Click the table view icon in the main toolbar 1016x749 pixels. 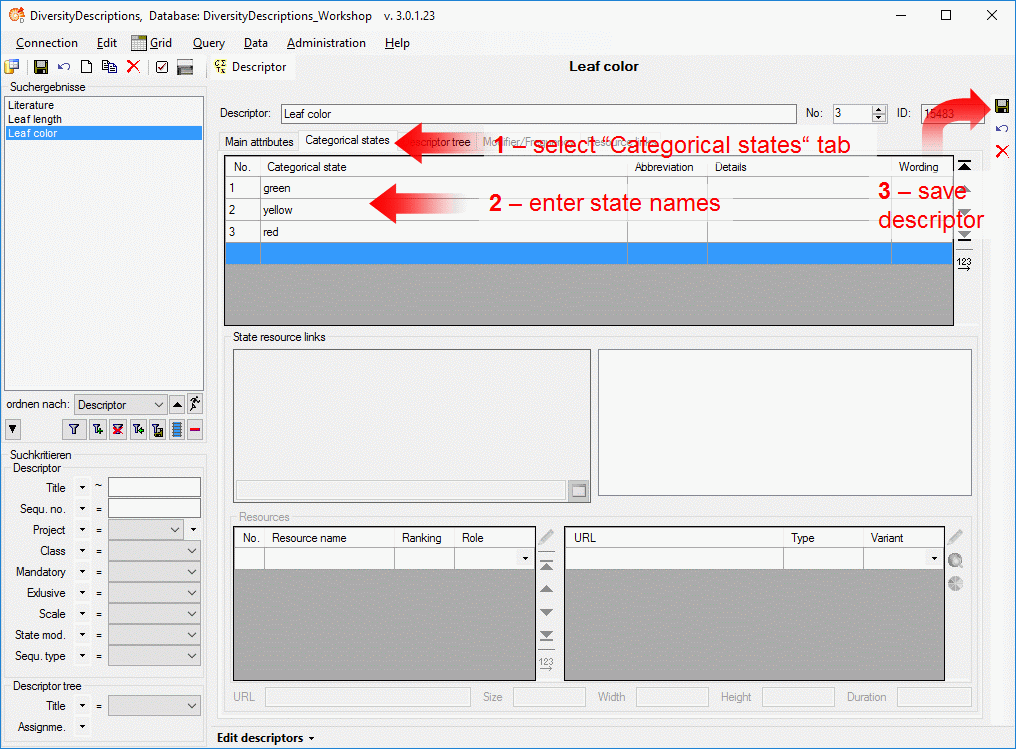185,67
